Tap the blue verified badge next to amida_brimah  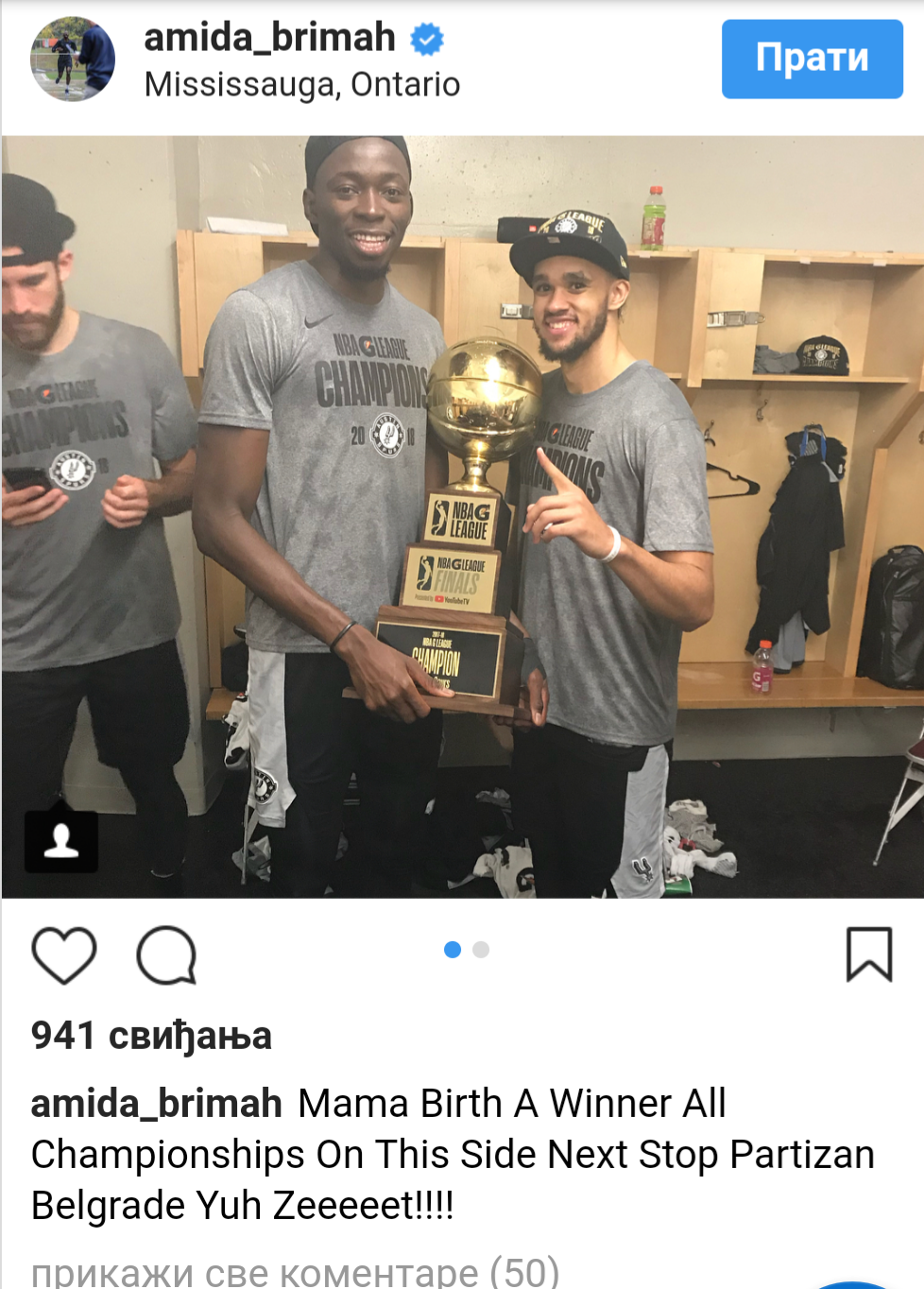click(427, 40)
